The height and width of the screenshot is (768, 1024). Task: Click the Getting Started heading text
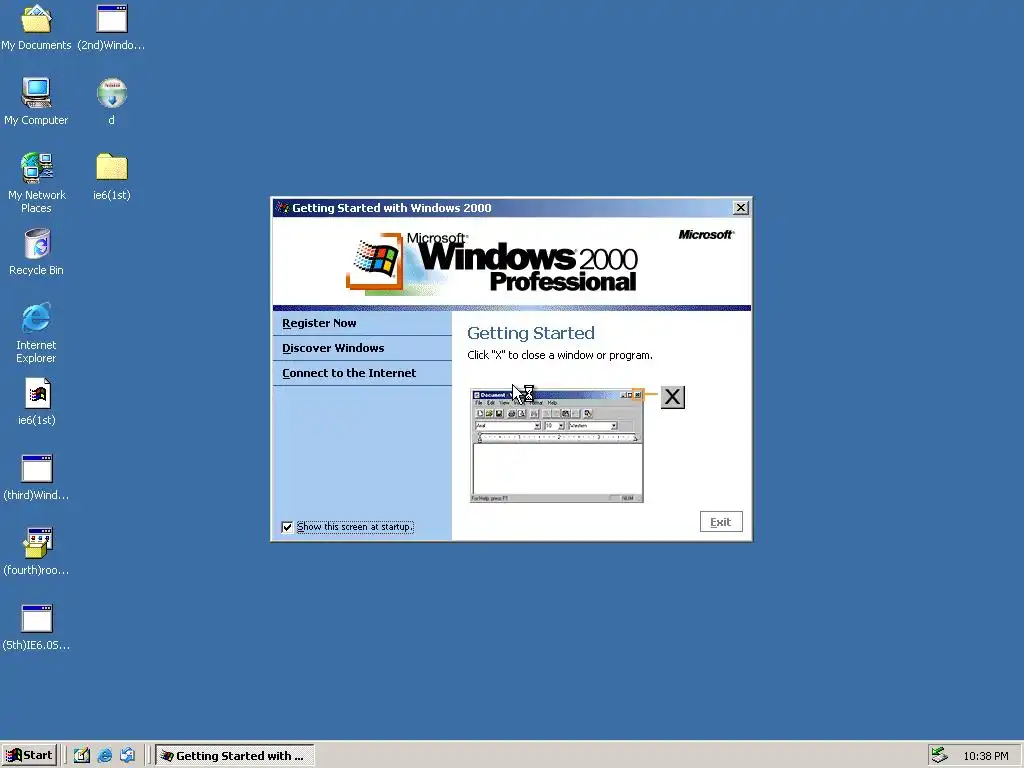[531, 333]
